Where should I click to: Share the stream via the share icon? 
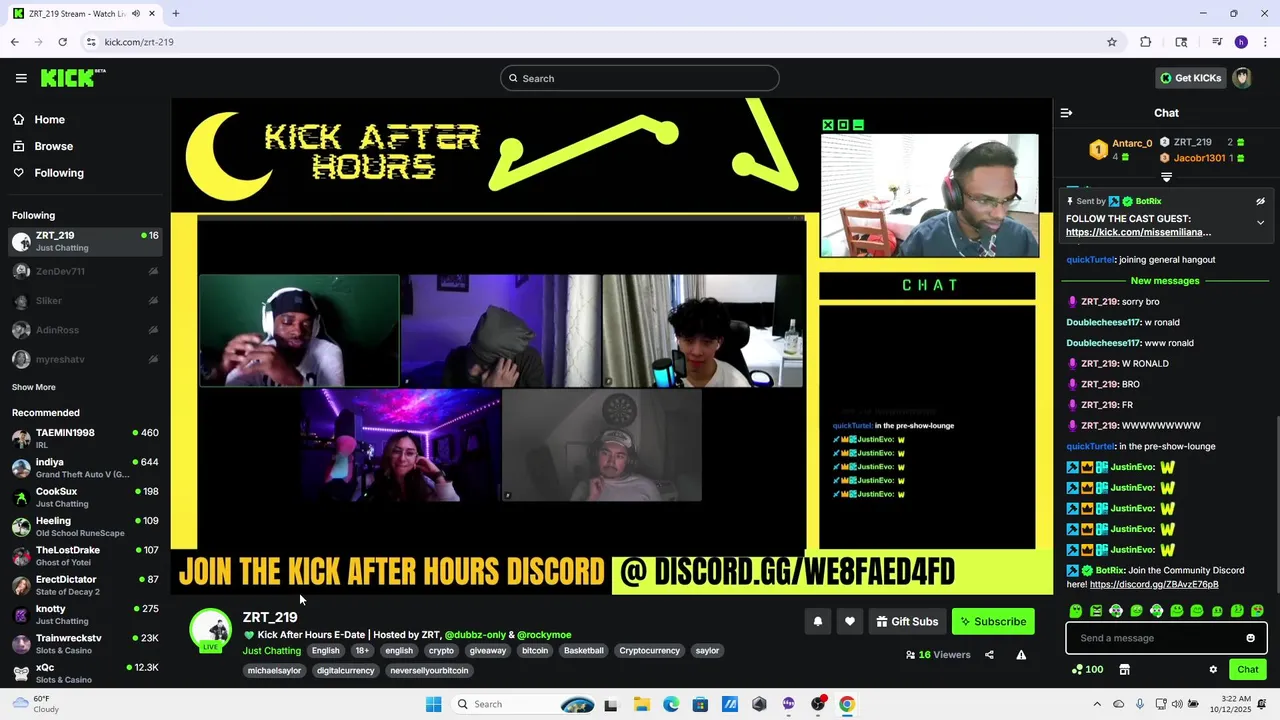click(x=989, y=655)
